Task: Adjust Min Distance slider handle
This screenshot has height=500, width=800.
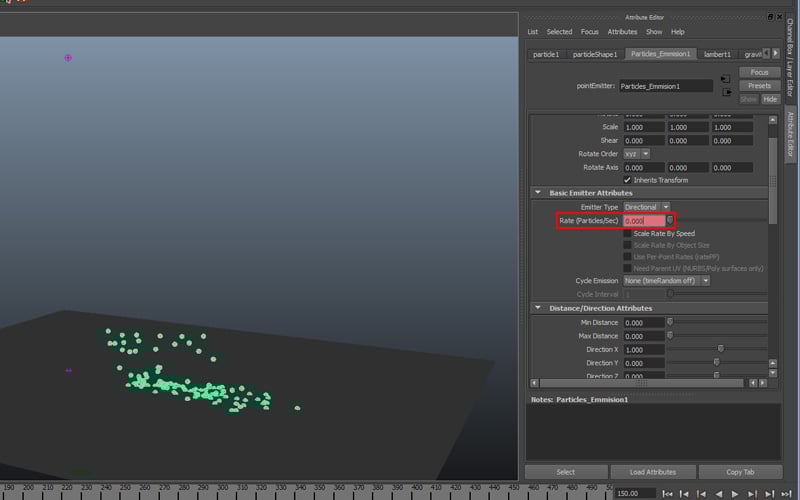Action: pyautogui.click(x=670, y=322)
